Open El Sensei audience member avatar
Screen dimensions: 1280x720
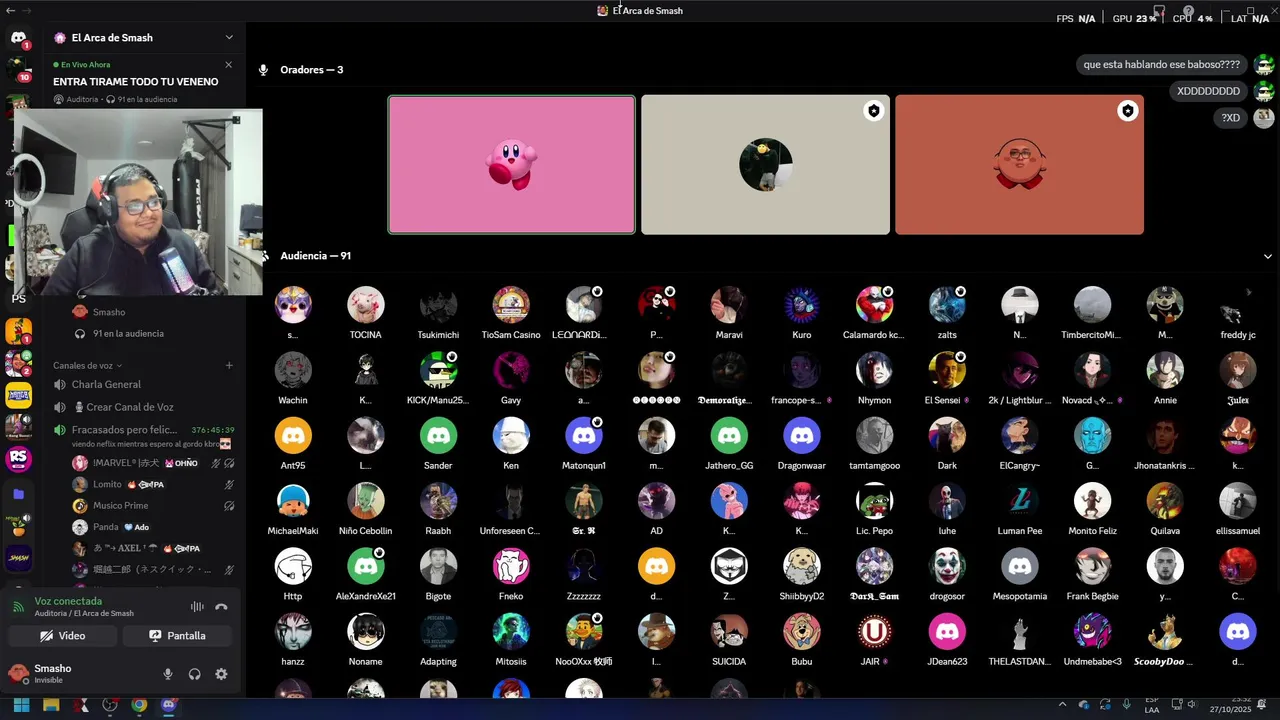(x=947, y=370)
